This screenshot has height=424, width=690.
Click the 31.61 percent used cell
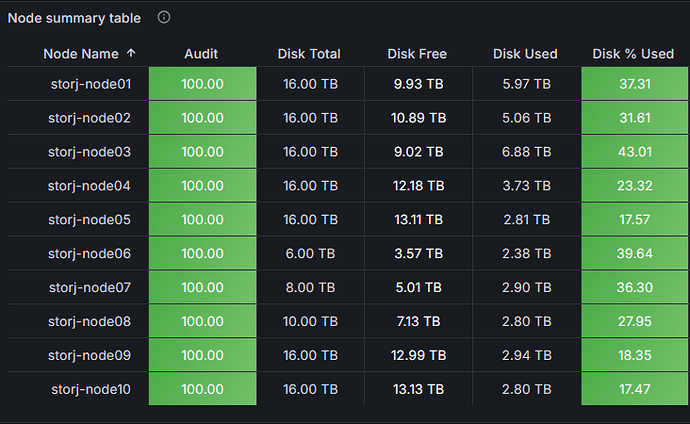(635, 118)
